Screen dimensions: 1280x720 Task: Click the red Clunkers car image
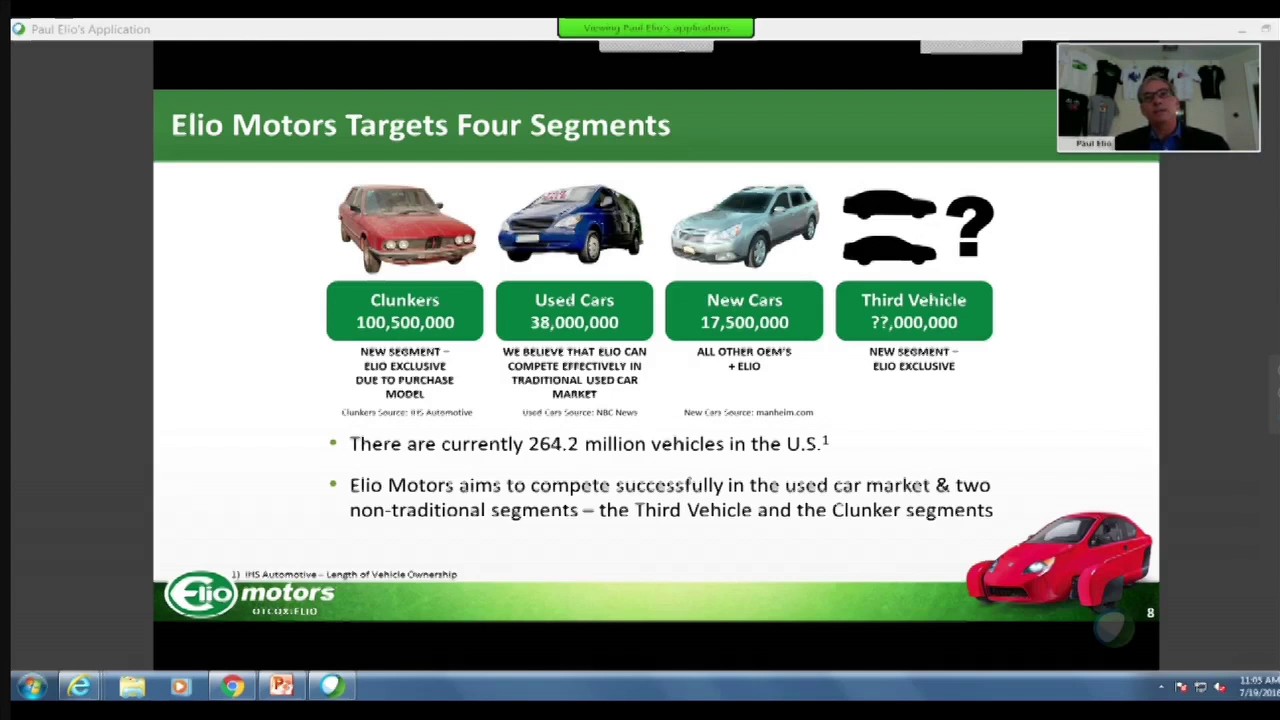point(406,228)
